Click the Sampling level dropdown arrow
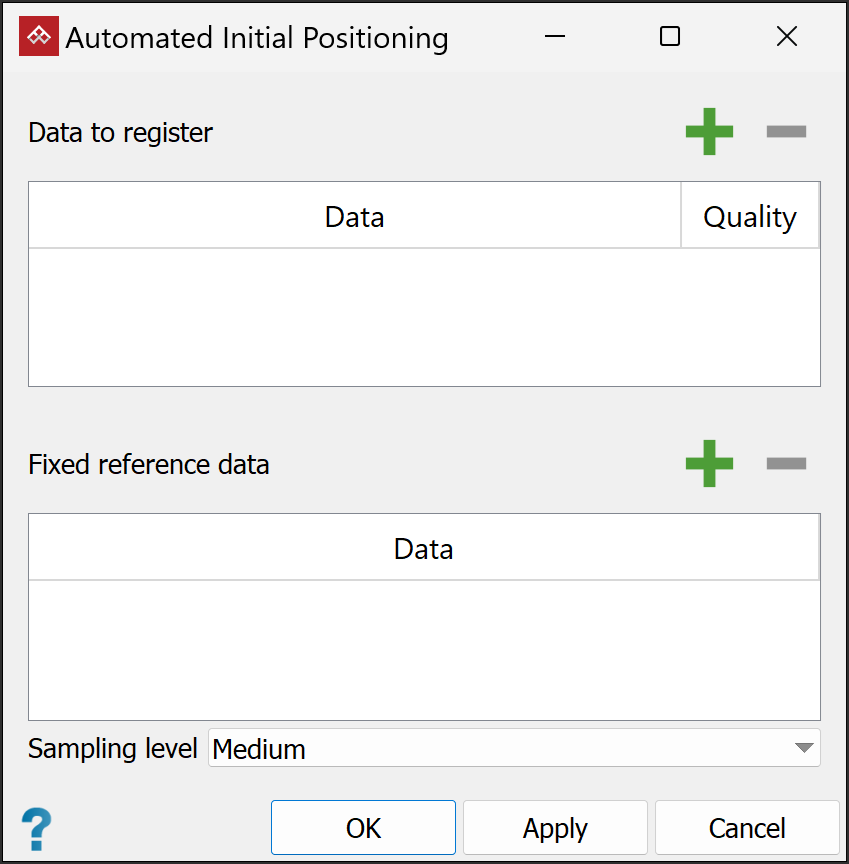 click(x=803, y=748)
